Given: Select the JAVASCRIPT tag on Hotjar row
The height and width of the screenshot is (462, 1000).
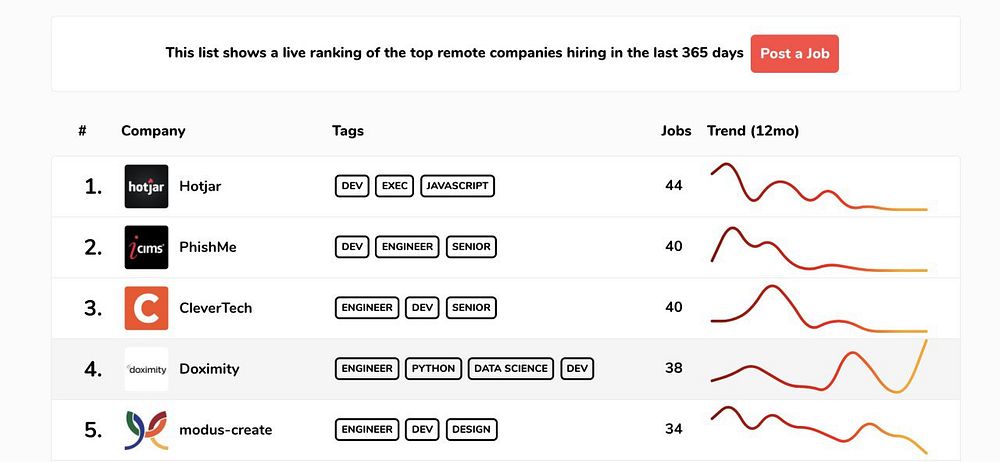Looking at the screenshot, I should tap(457, 186).
